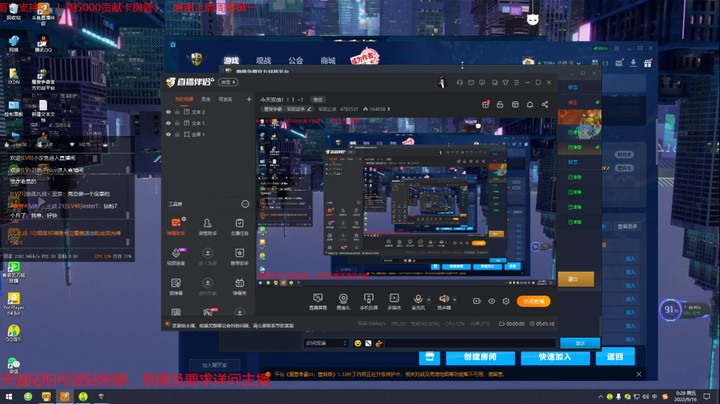Viewport: 720px width, 404px height.
Task: Open the 主播任务 clipboard-check tool
Action: (x=239, y=226)
